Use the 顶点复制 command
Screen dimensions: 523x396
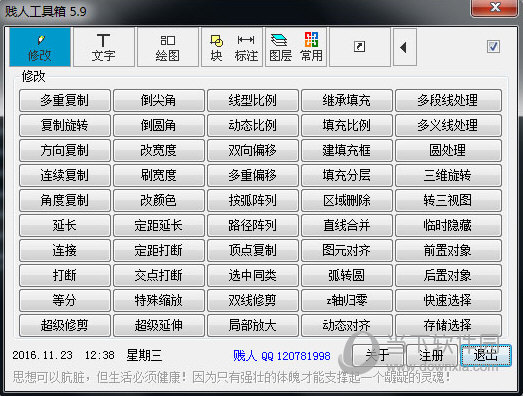(x=253, y=250)
